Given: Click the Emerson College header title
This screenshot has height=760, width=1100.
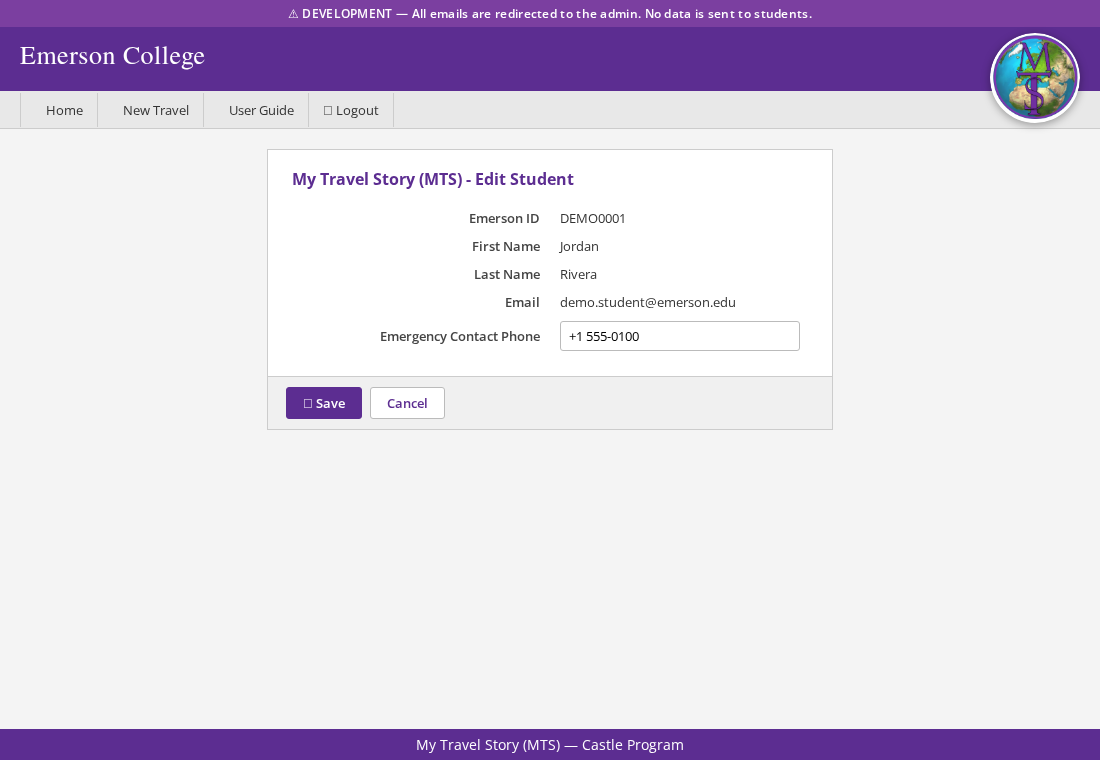Looking at the screenshot, I should 112,56.
